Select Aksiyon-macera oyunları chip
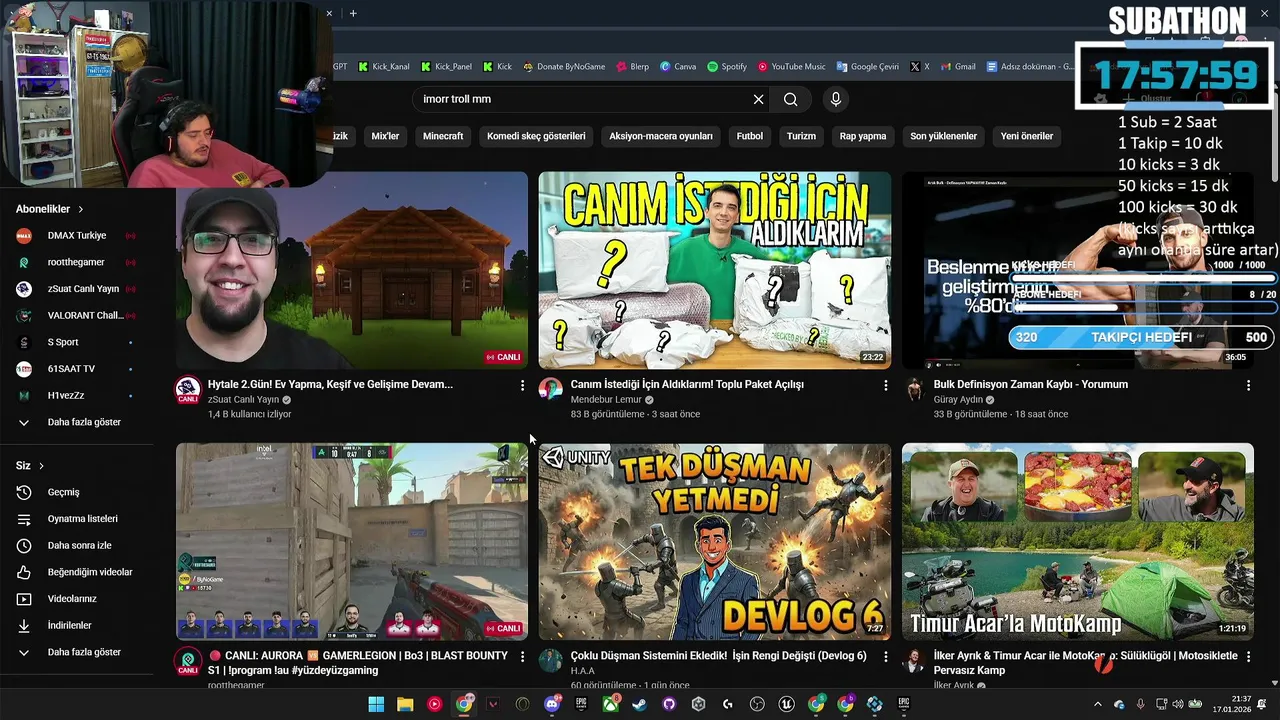Screen dimensions: 1280x720 tap(661, 136)
